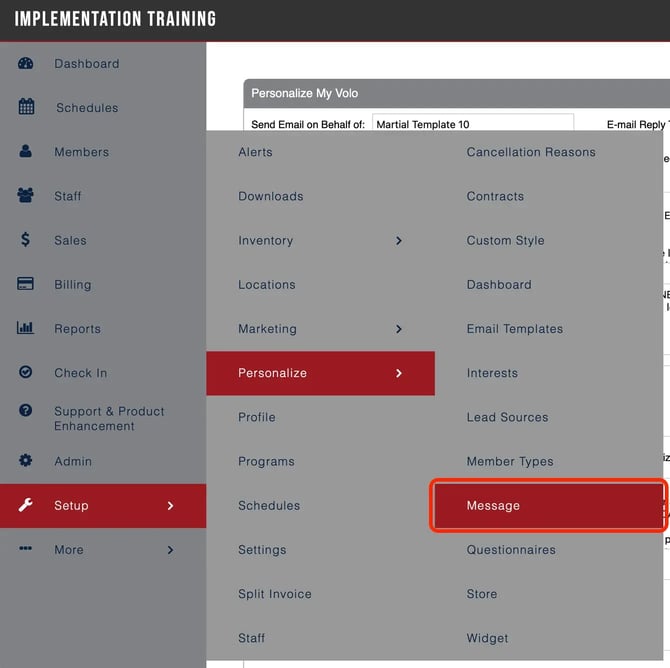Open the Split Invoice setup option

coord(275,594)
